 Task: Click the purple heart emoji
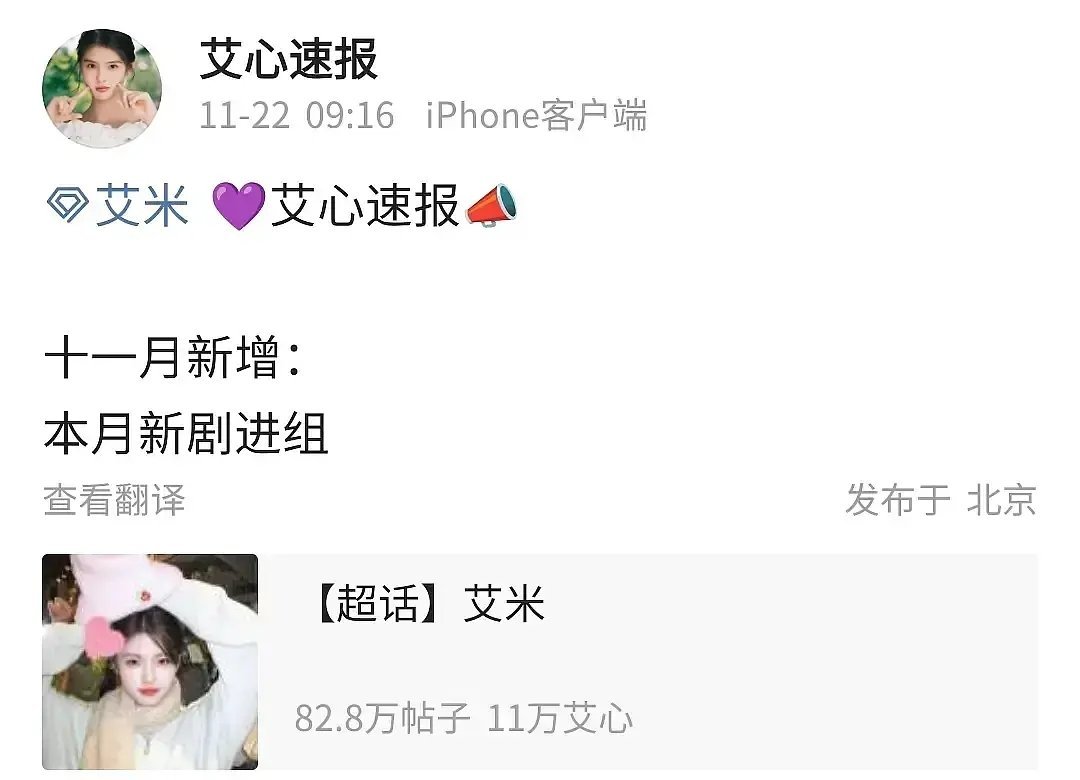tap(238, 206)
